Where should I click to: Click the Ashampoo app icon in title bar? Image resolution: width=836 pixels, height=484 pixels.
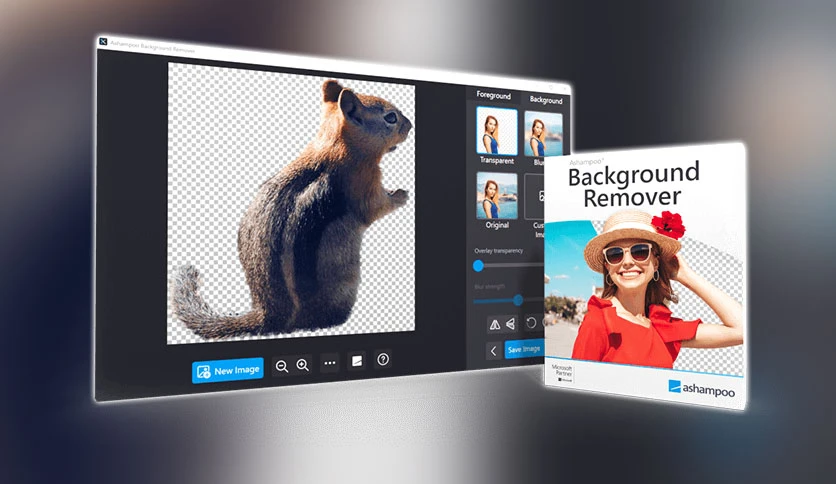click(103, 42)
